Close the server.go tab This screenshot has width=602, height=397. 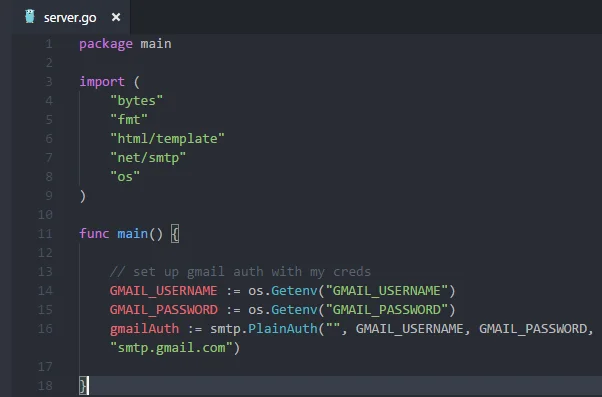point(116,17)
